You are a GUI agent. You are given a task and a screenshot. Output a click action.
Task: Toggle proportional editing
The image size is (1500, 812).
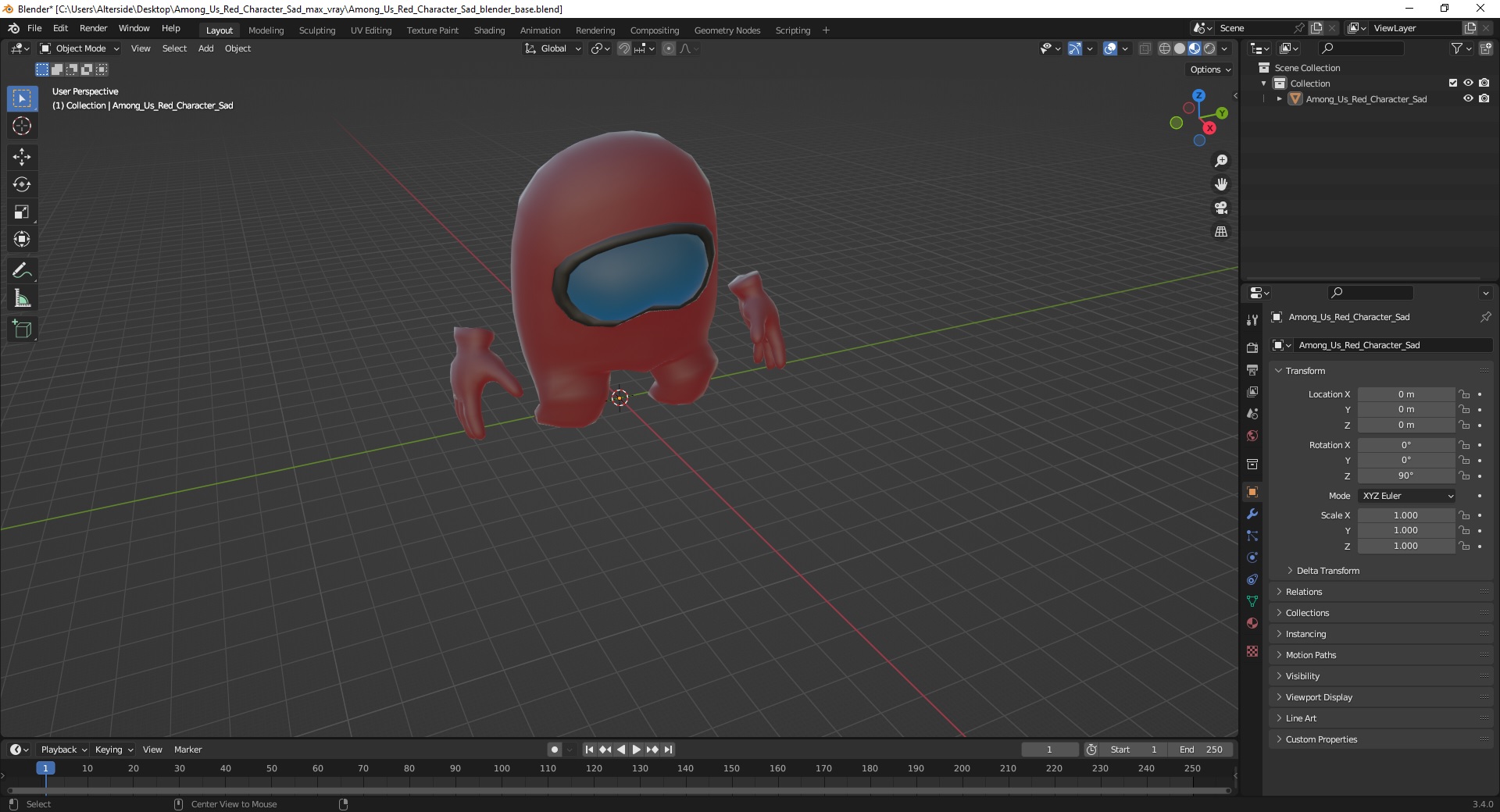(x=669, y=48)
